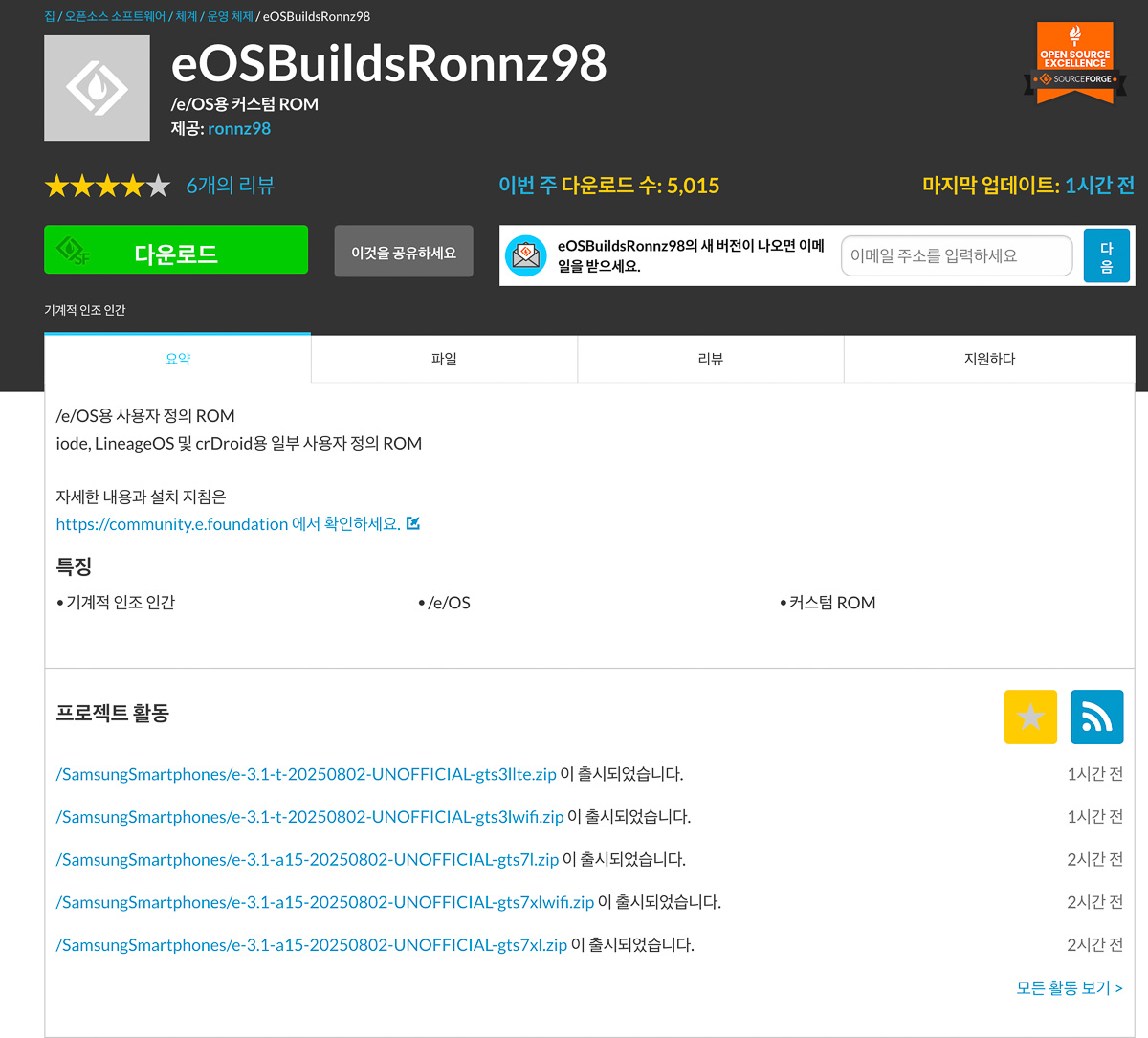Click the 이것을 공유하세요 share button
This screenshot has height=1038, width=1148.
pos(404,252)
